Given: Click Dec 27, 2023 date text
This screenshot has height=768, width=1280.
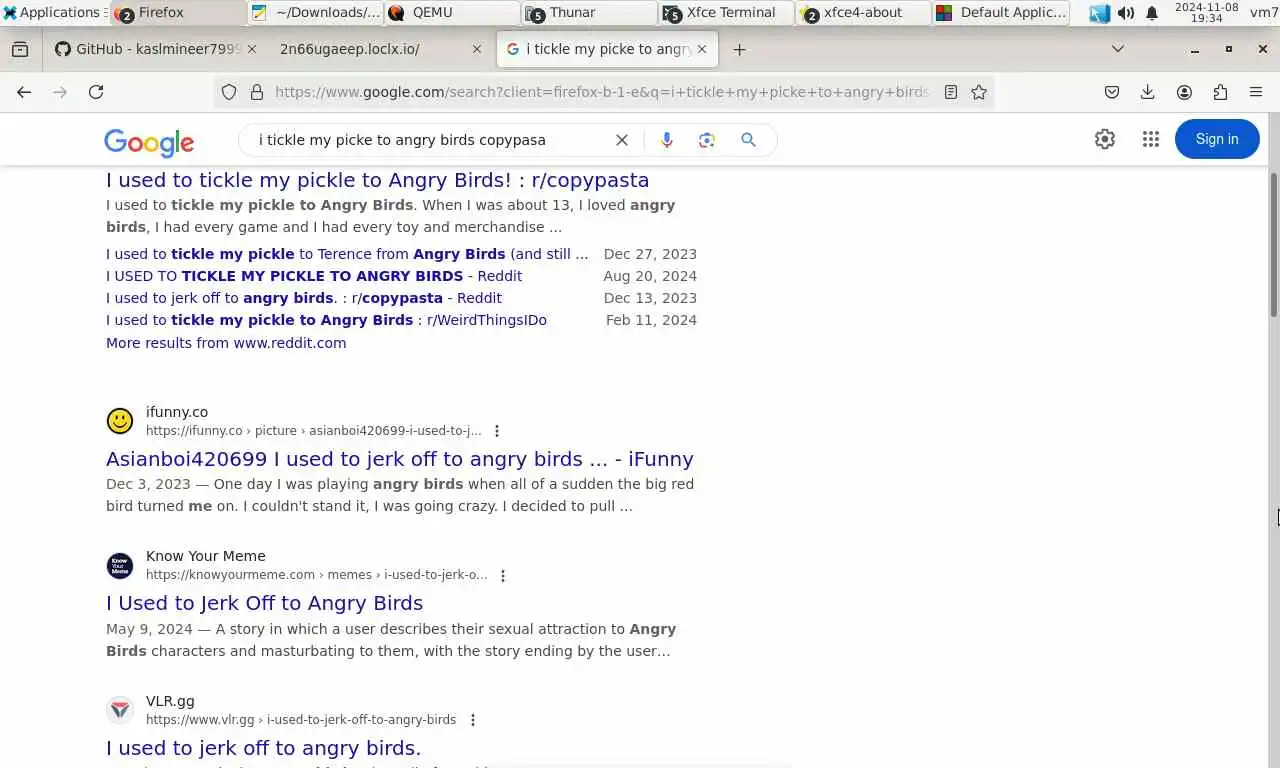Looking at the screenshot, I should tap(650, 254).
